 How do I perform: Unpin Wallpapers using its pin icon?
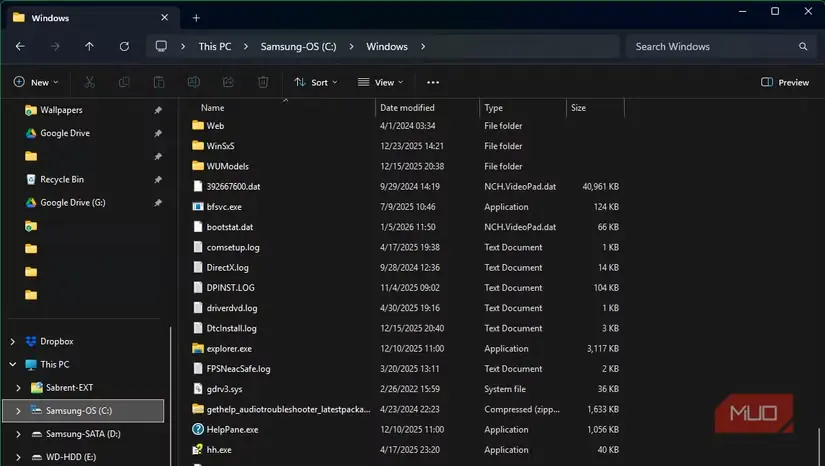158,110
